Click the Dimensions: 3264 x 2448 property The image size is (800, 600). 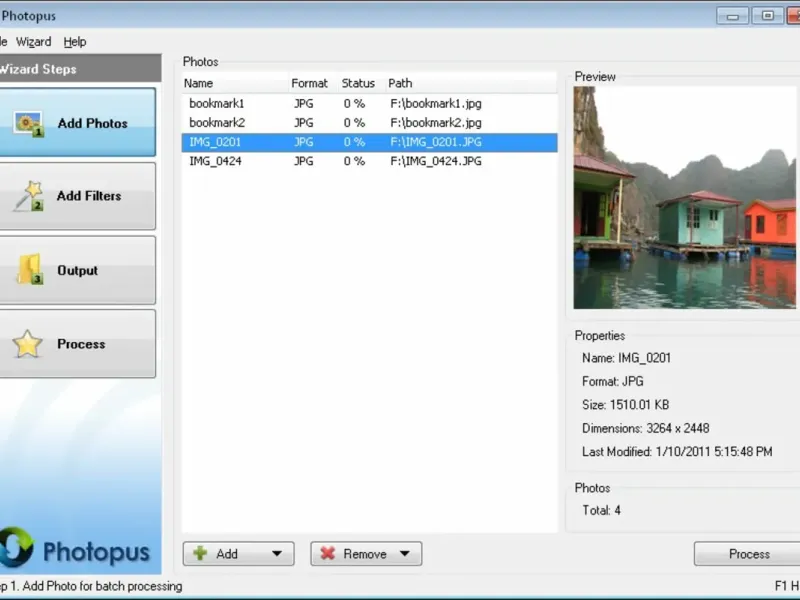645,429
